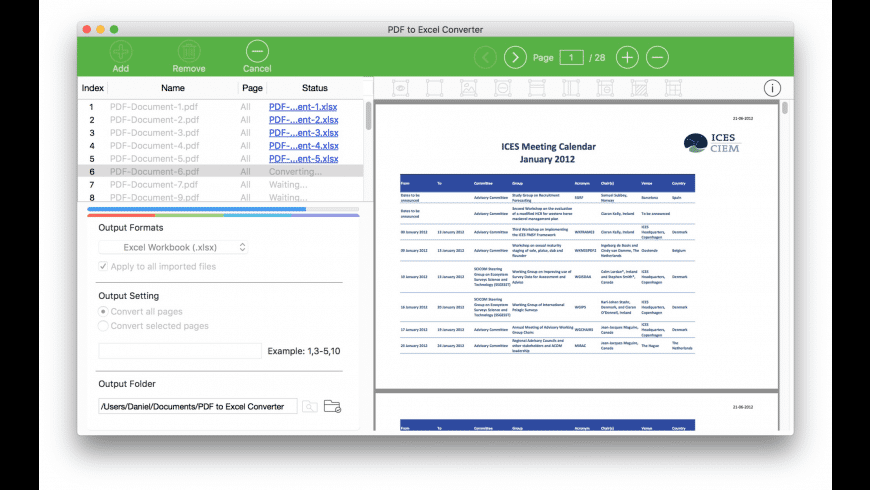Open the Excel Workbook (.xlsx) format dropdown
Screen dimensions: 870x490
[173, 247]
